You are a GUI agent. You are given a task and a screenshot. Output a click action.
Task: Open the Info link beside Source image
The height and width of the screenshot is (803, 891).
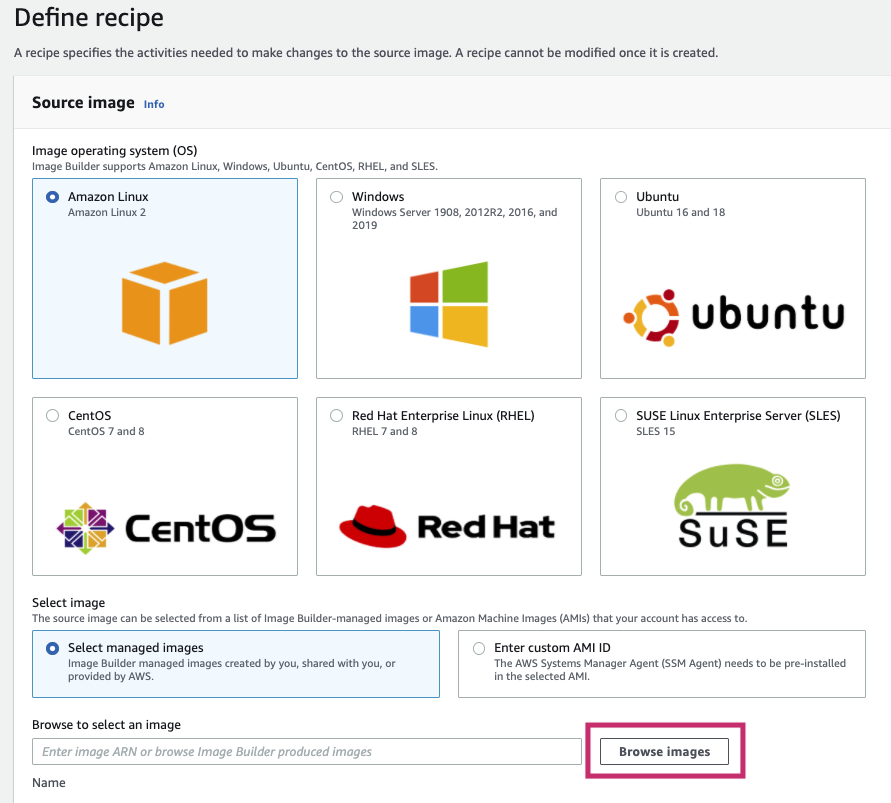pos(154,105)
